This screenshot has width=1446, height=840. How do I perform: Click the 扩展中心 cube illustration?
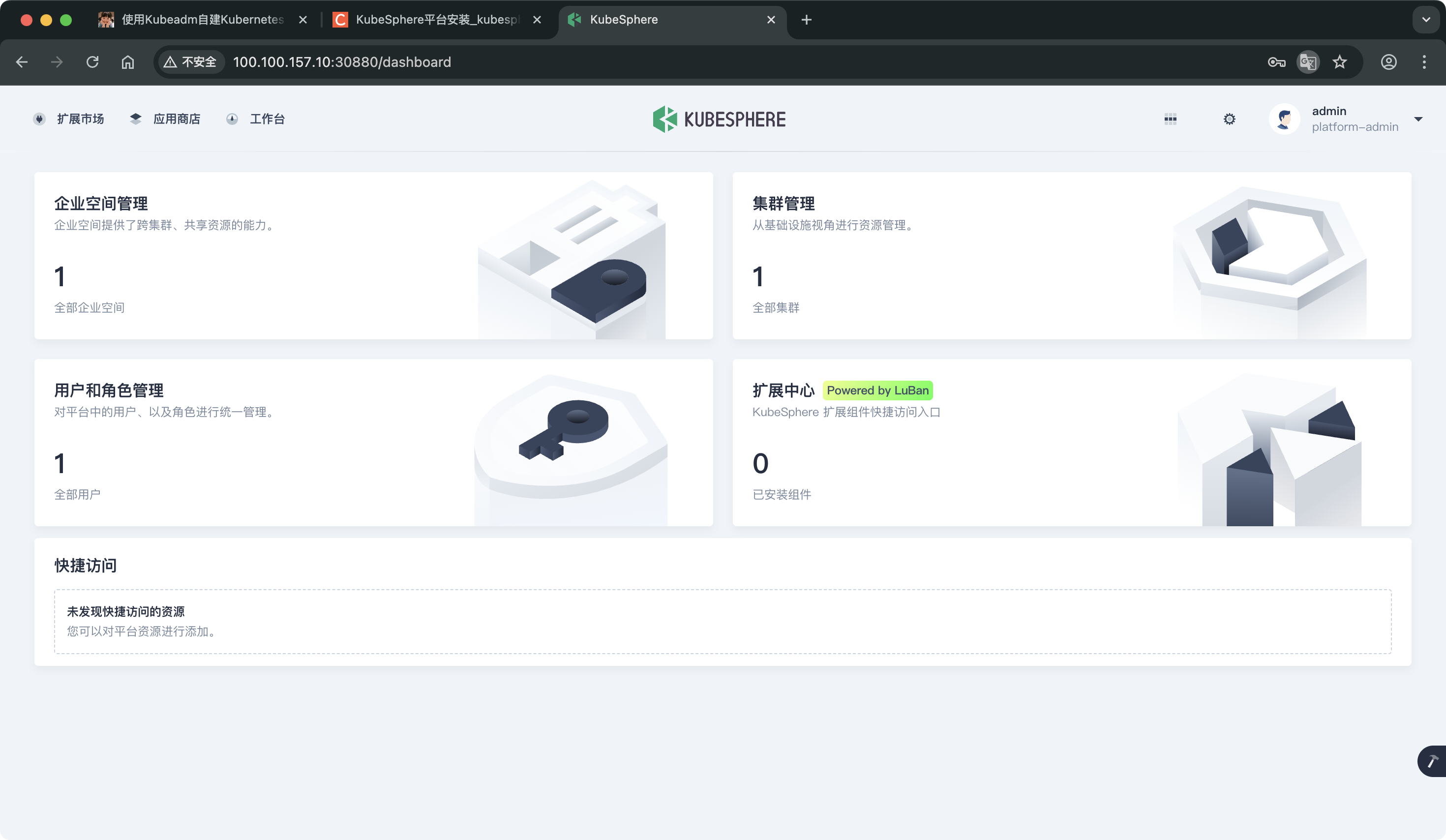click(x=1269, y=450)
